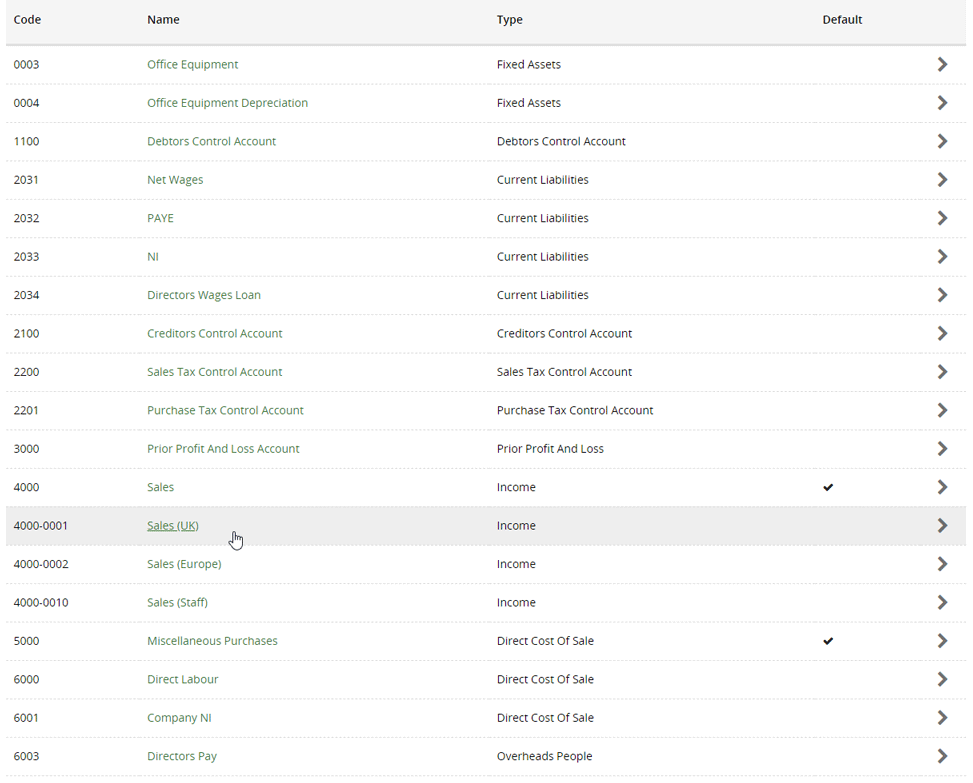973x783 pixels.
Task: Open the Sales (UK) account link
Action: tap(173, 526)
